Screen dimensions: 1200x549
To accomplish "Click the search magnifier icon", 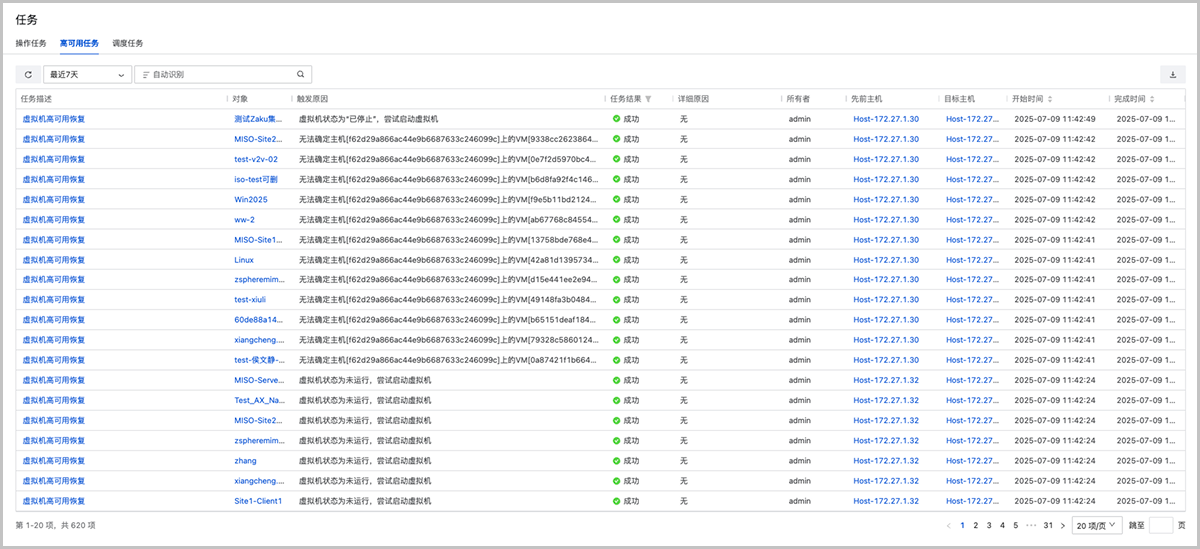I will pos(300,75).
